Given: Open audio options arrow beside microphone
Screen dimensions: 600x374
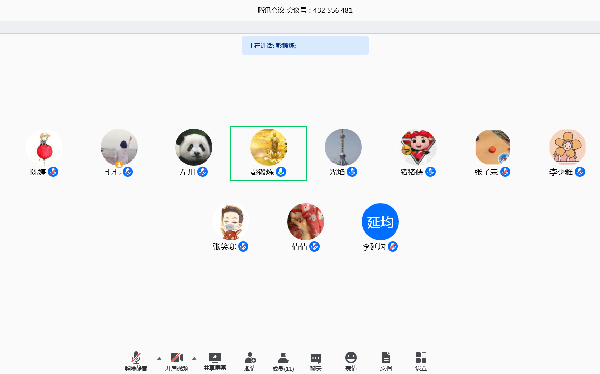Looking at the screenshot, I should pos(159,359).
